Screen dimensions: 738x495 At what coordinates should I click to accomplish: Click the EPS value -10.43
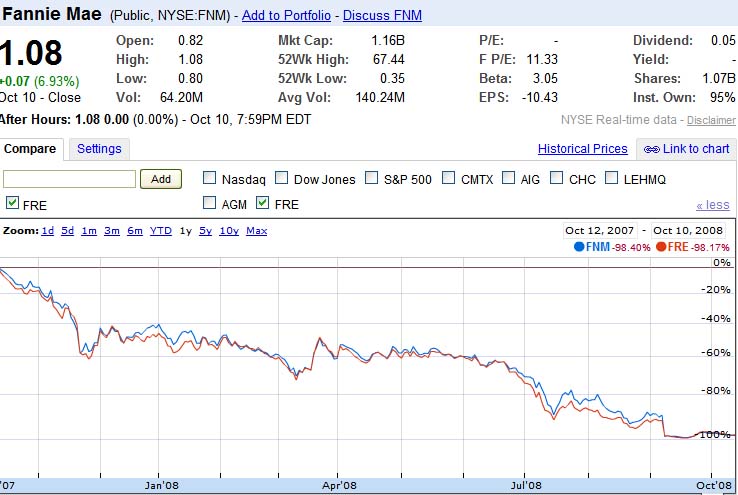click(540, 97)
